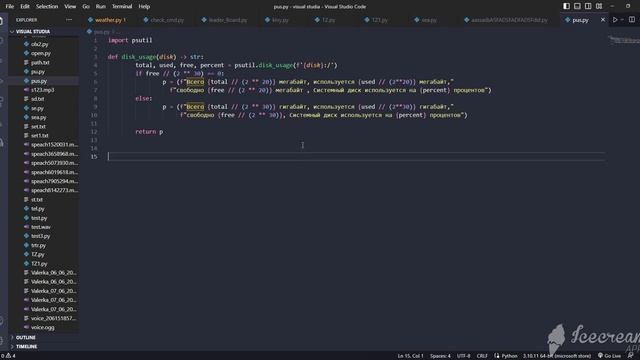The image size is (640, 360).
Task: Select the Python 3.10.11 interpreter status entry
Action: tap(557, 356)
